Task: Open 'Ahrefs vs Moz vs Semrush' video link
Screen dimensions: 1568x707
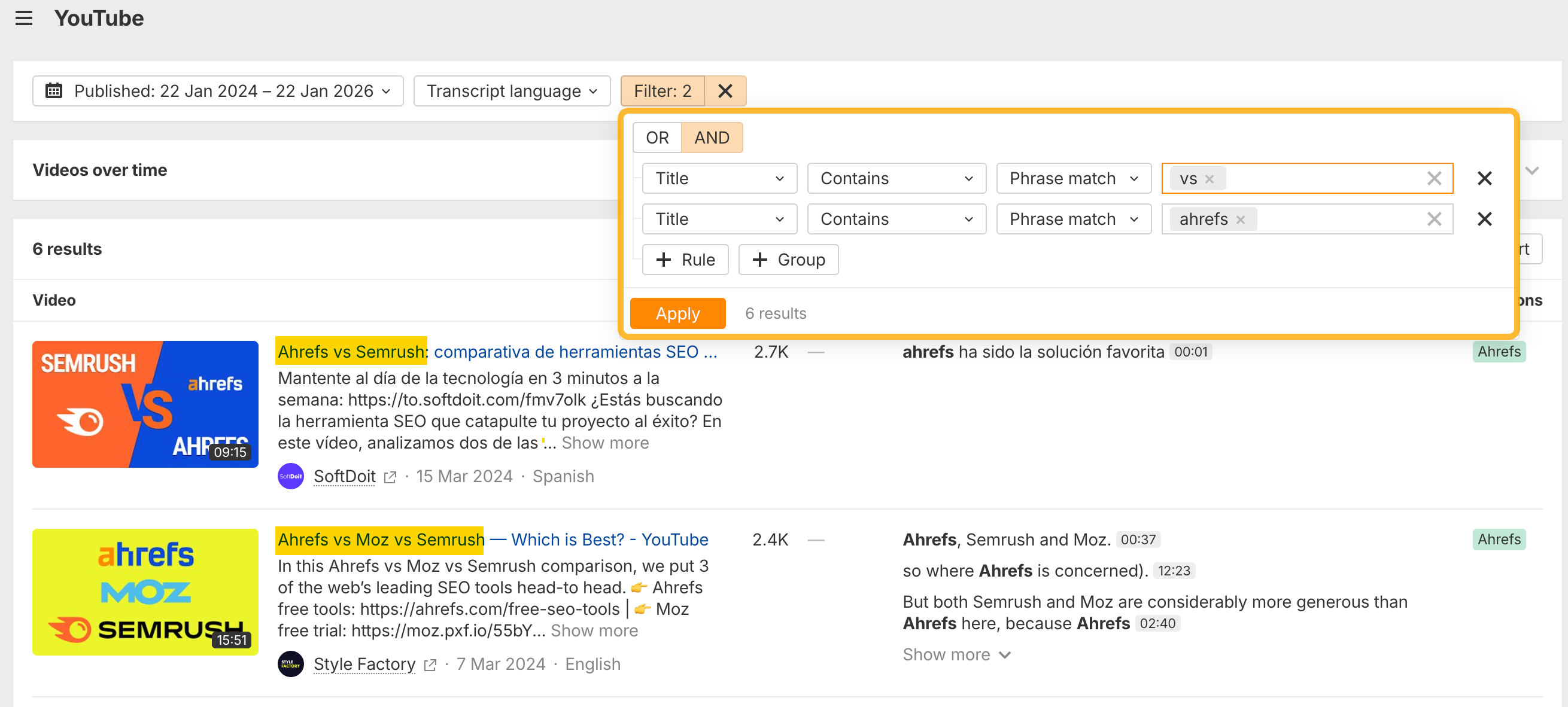Action: [x=493, y=540]
